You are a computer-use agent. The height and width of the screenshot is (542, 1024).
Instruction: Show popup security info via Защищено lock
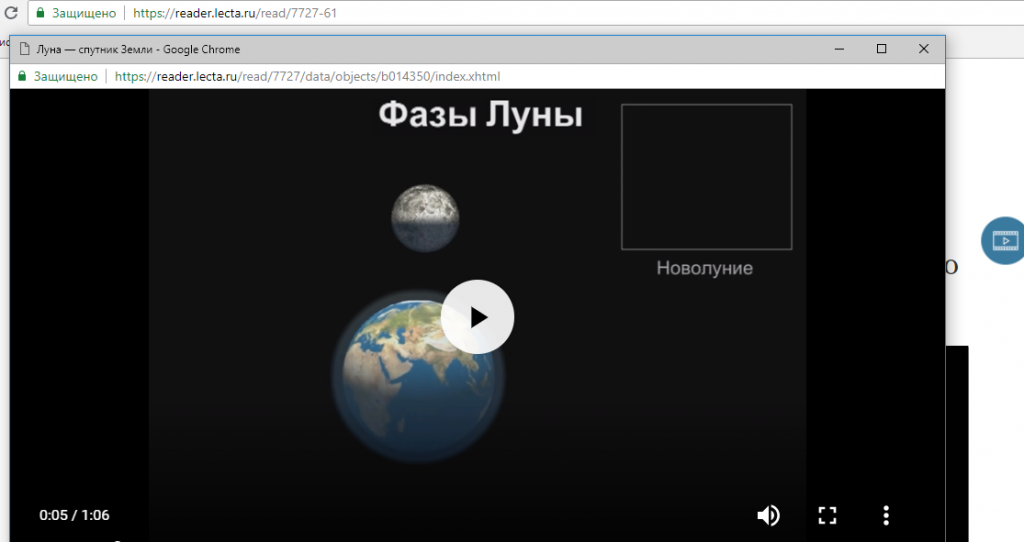click(x=57, y=76)
